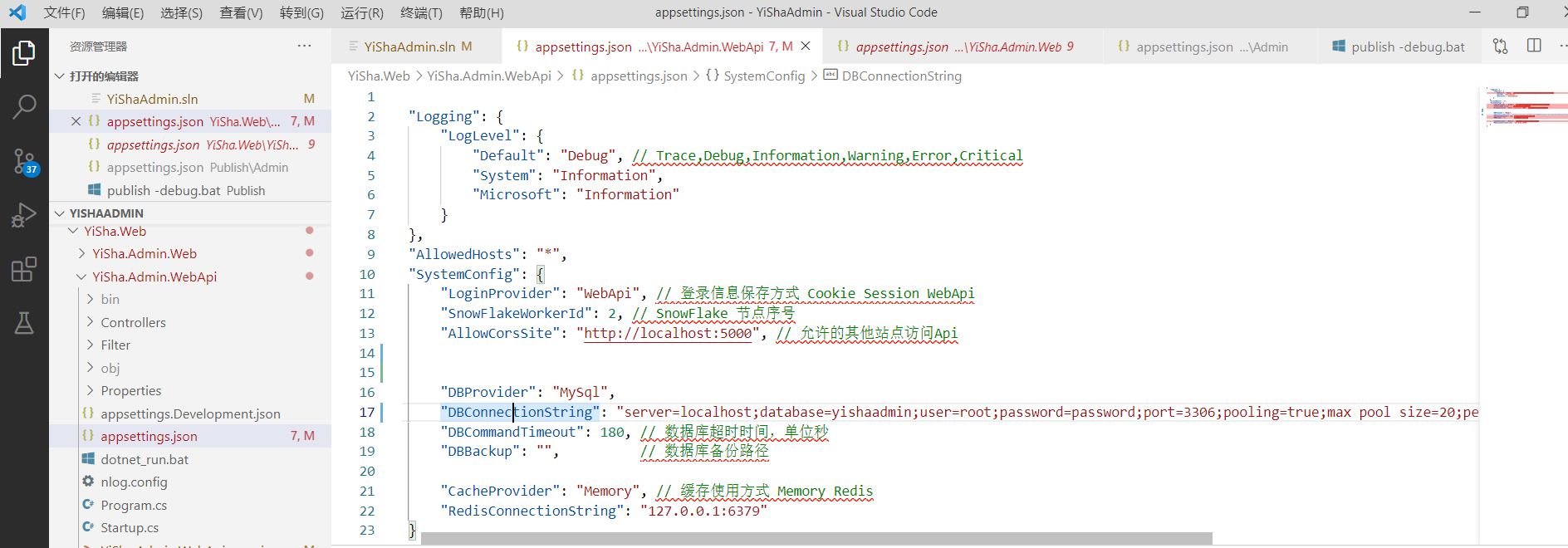Close the active appsettings.json WebApi tab
This screenshot has width=1568, height=548.
[x=806, y=46]
